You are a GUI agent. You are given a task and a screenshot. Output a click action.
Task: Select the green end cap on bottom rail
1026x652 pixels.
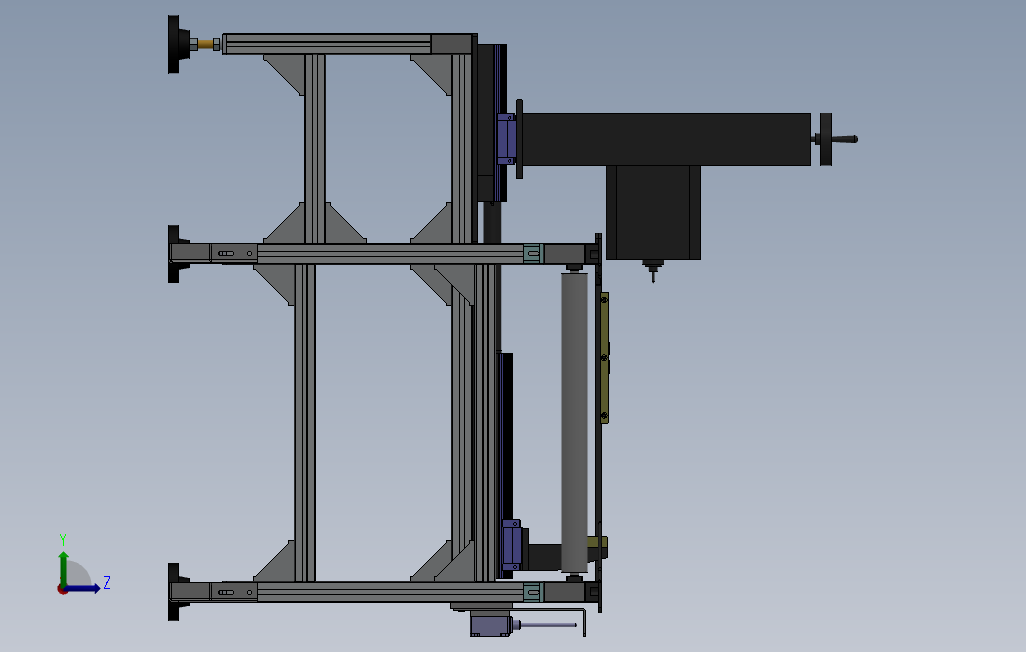(533, 592)
